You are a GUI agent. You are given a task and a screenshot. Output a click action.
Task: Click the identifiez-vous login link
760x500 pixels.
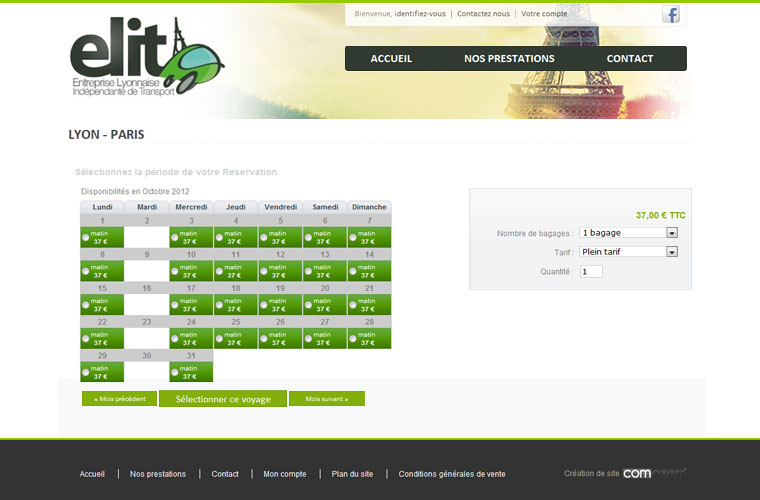(420, 14)
